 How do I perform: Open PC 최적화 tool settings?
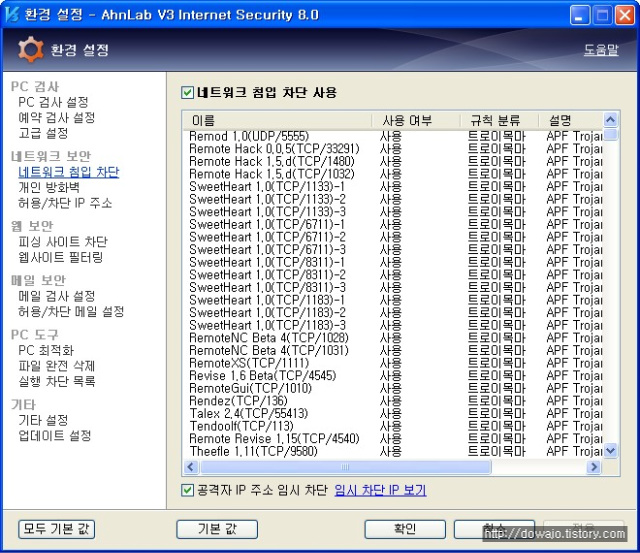(x=46, y=350)
